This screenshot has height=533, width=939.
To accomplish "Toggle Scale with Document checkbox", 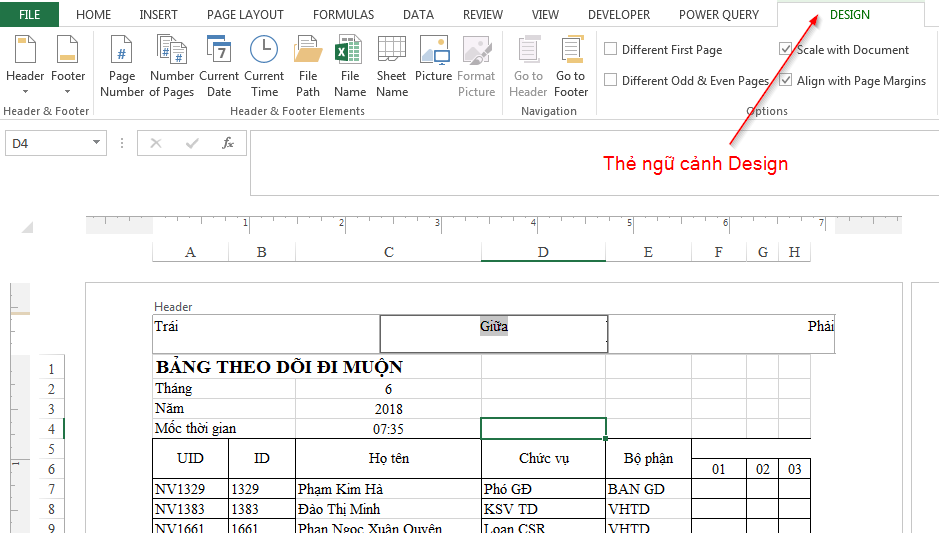I will click(785, 49).
